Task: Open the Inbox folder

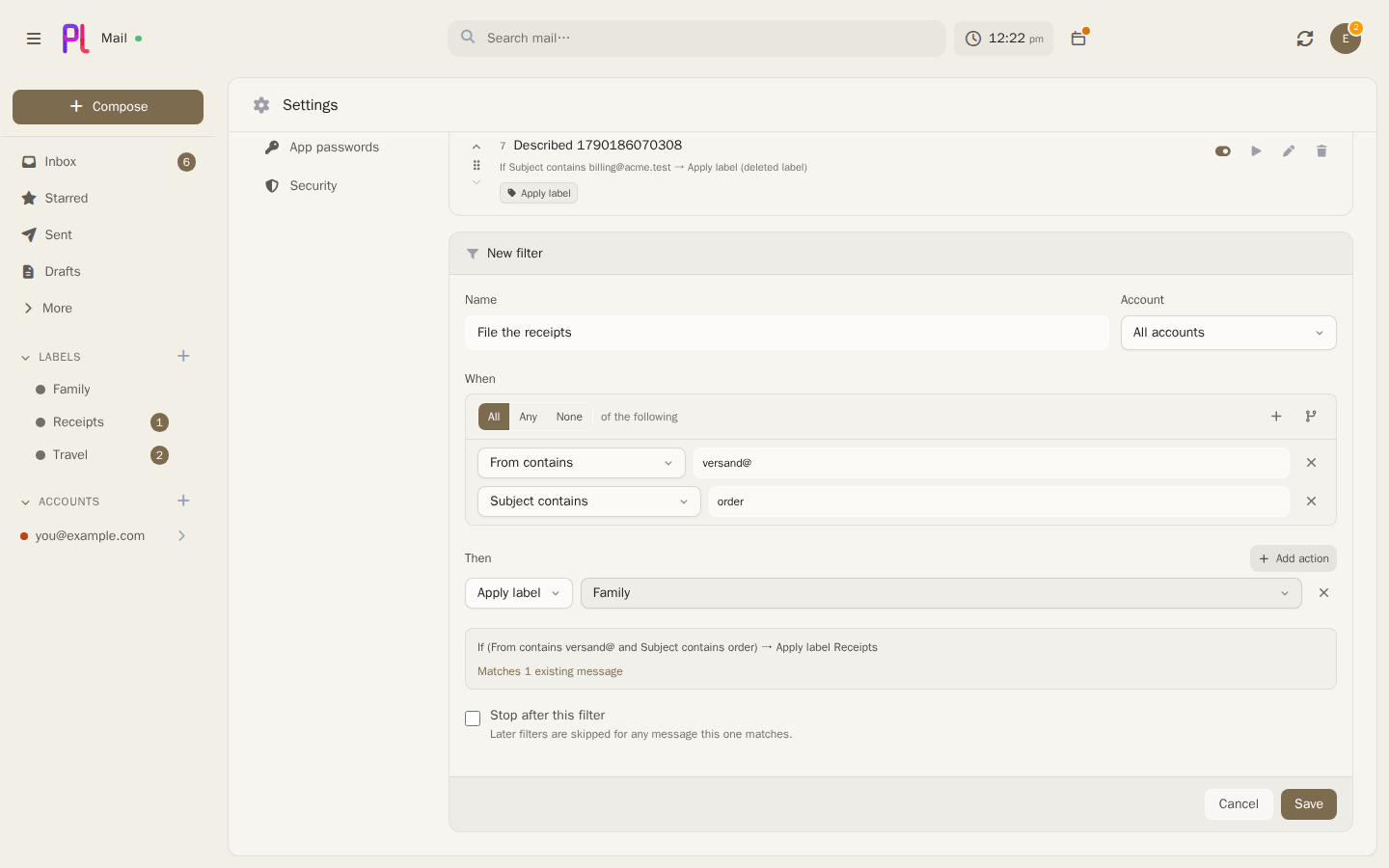Action: (106, 162)
